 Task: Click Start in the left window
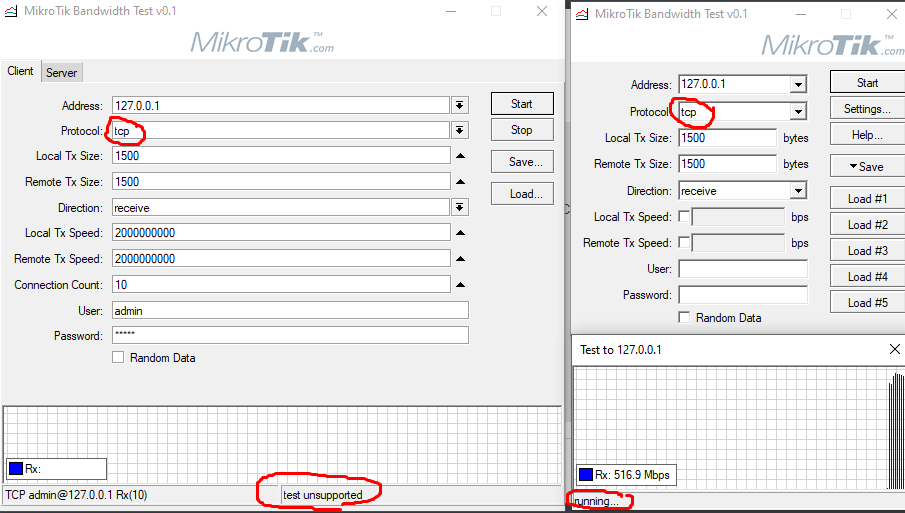point(522,104)
